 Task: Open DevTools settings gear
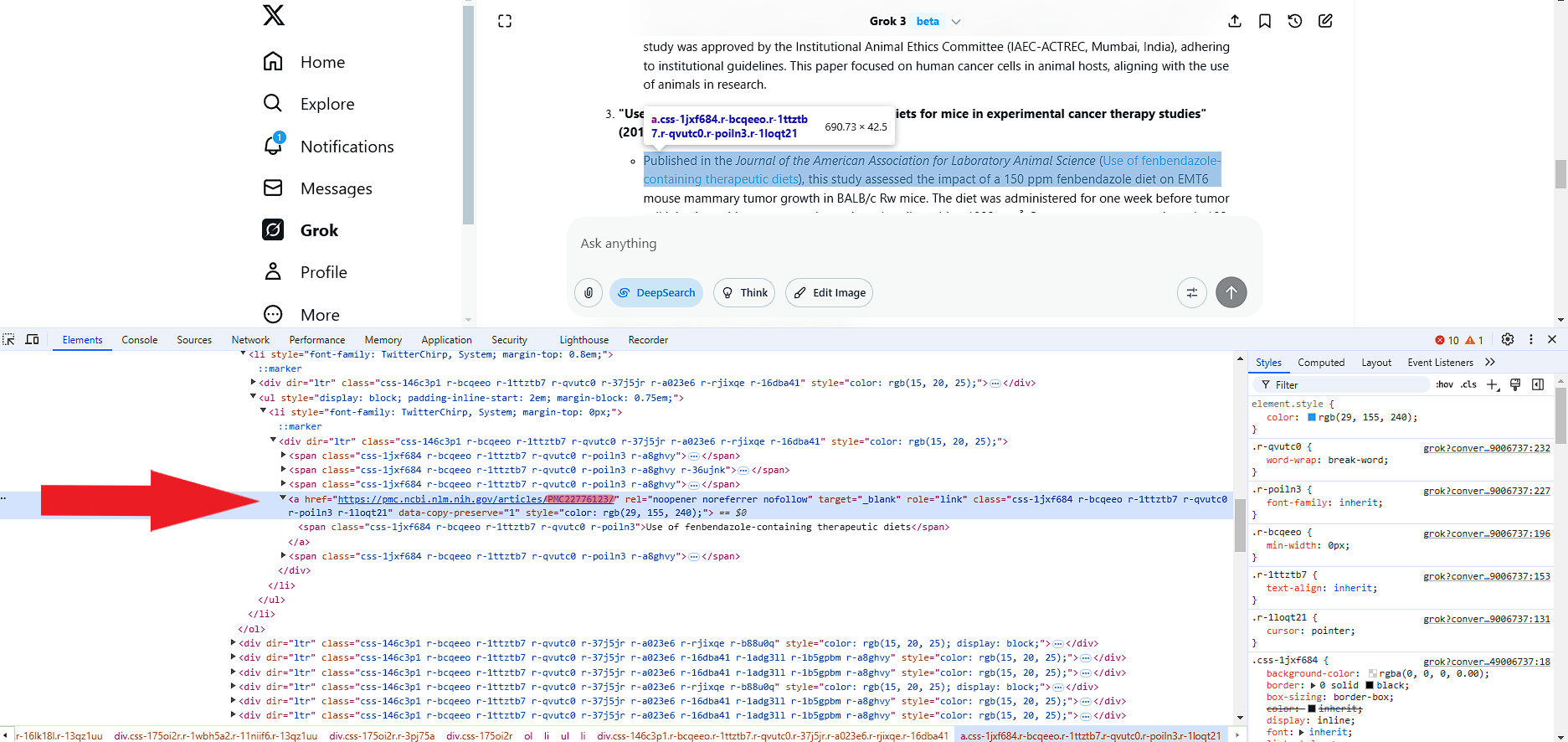pyautogui.click(x=1508, y=339)
